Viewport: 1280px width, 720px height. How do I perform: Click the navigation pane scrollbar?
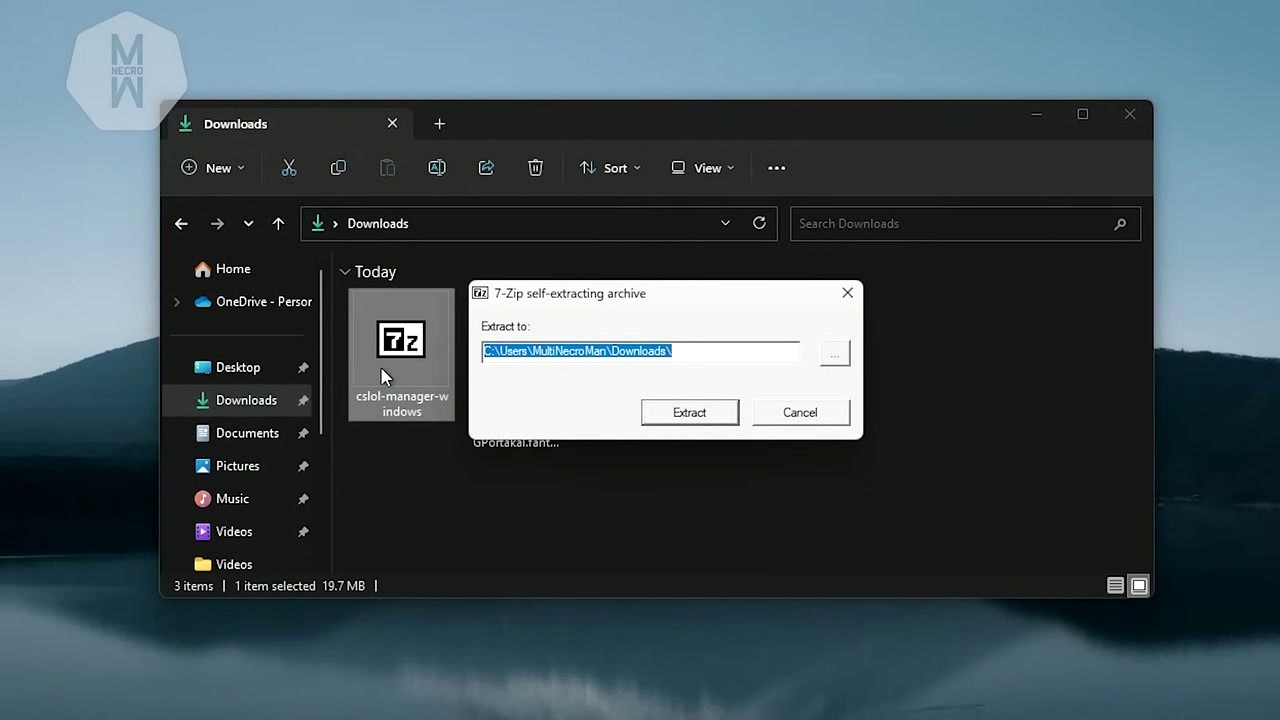(321, 350)
